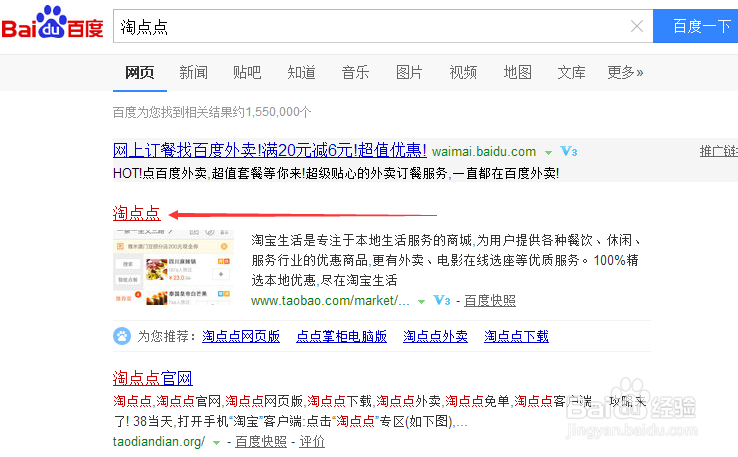Expand the dropdown arrow after taodiandian.org
The image size is (738, 457).
[x=217, y=442]
